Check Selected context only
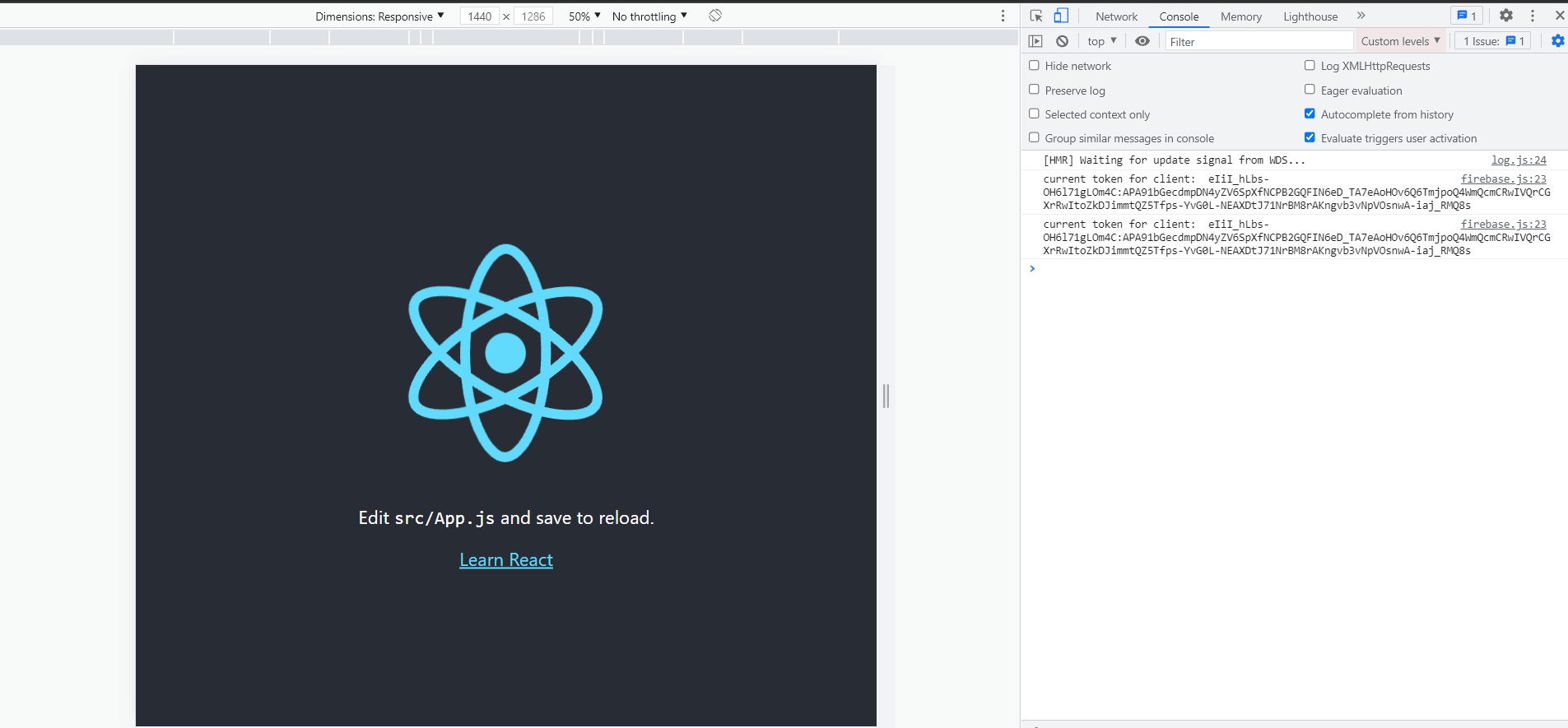 [x=1034, y=114]
